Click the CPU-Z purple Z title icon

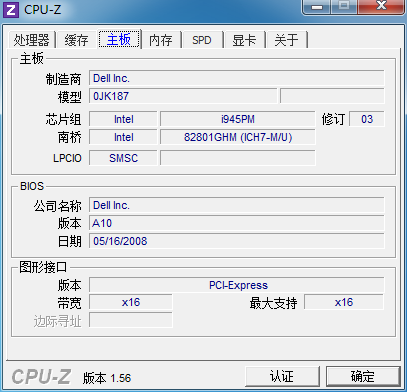coord(11,9)
